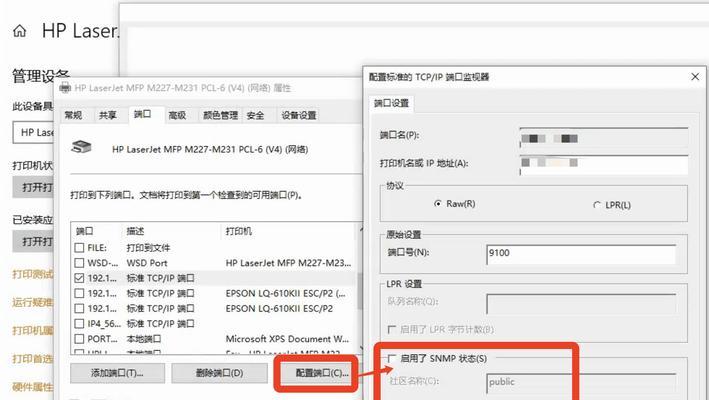Check the 192.1 port for EPSON LQ-610KII ESC/P2

click(x=79, y=308)
